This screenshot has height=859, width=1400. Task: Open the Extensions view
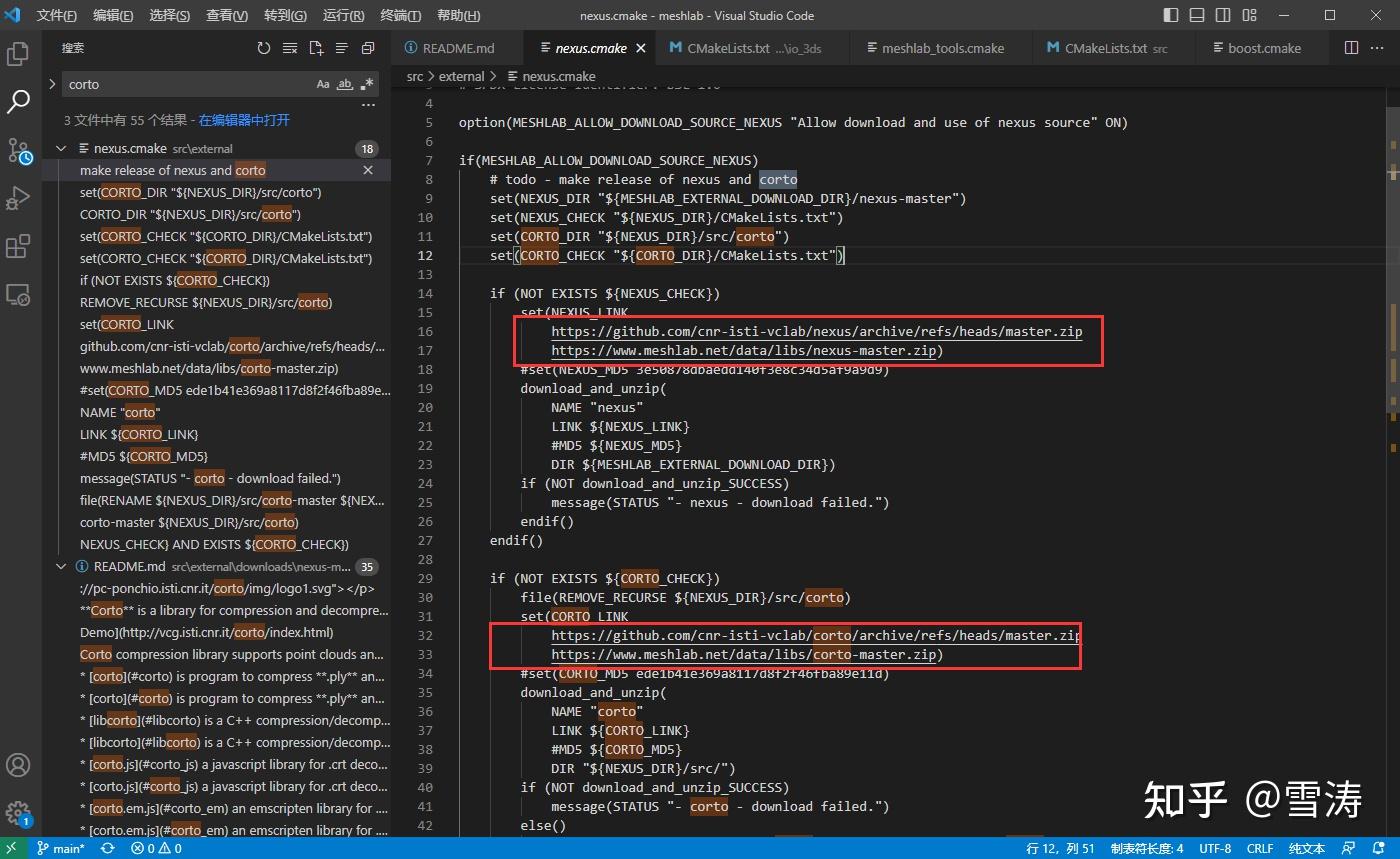[18, 246]
